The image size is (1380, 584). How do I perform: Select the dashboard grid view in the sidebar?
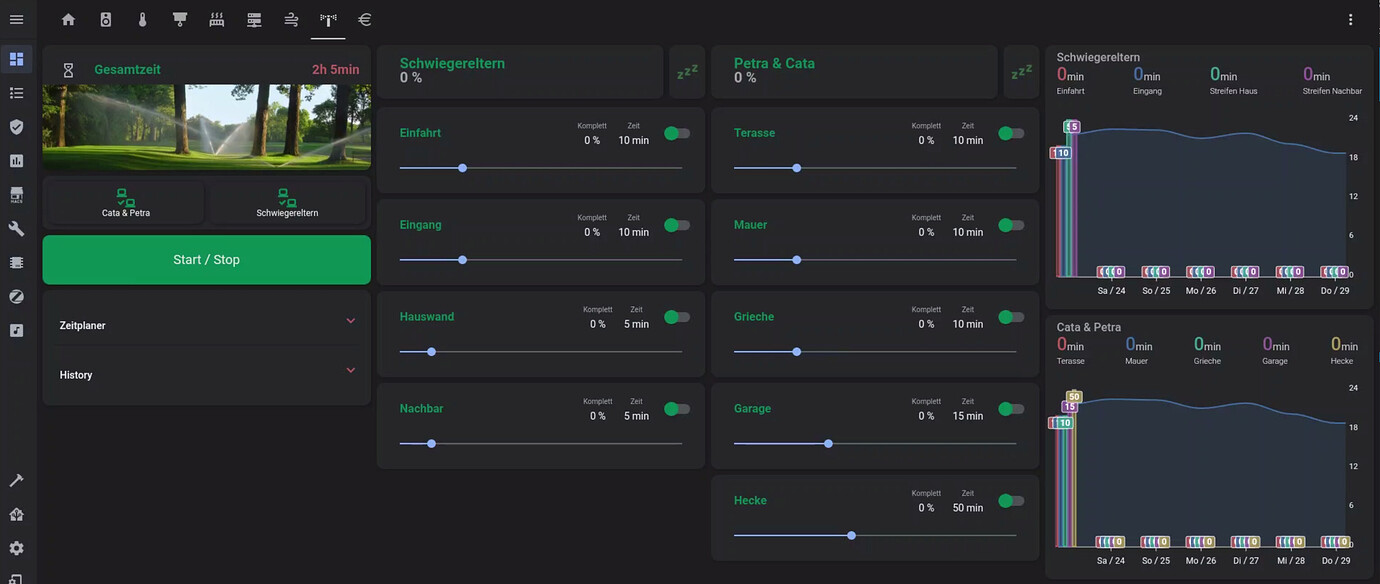click(x=16, y=58)
